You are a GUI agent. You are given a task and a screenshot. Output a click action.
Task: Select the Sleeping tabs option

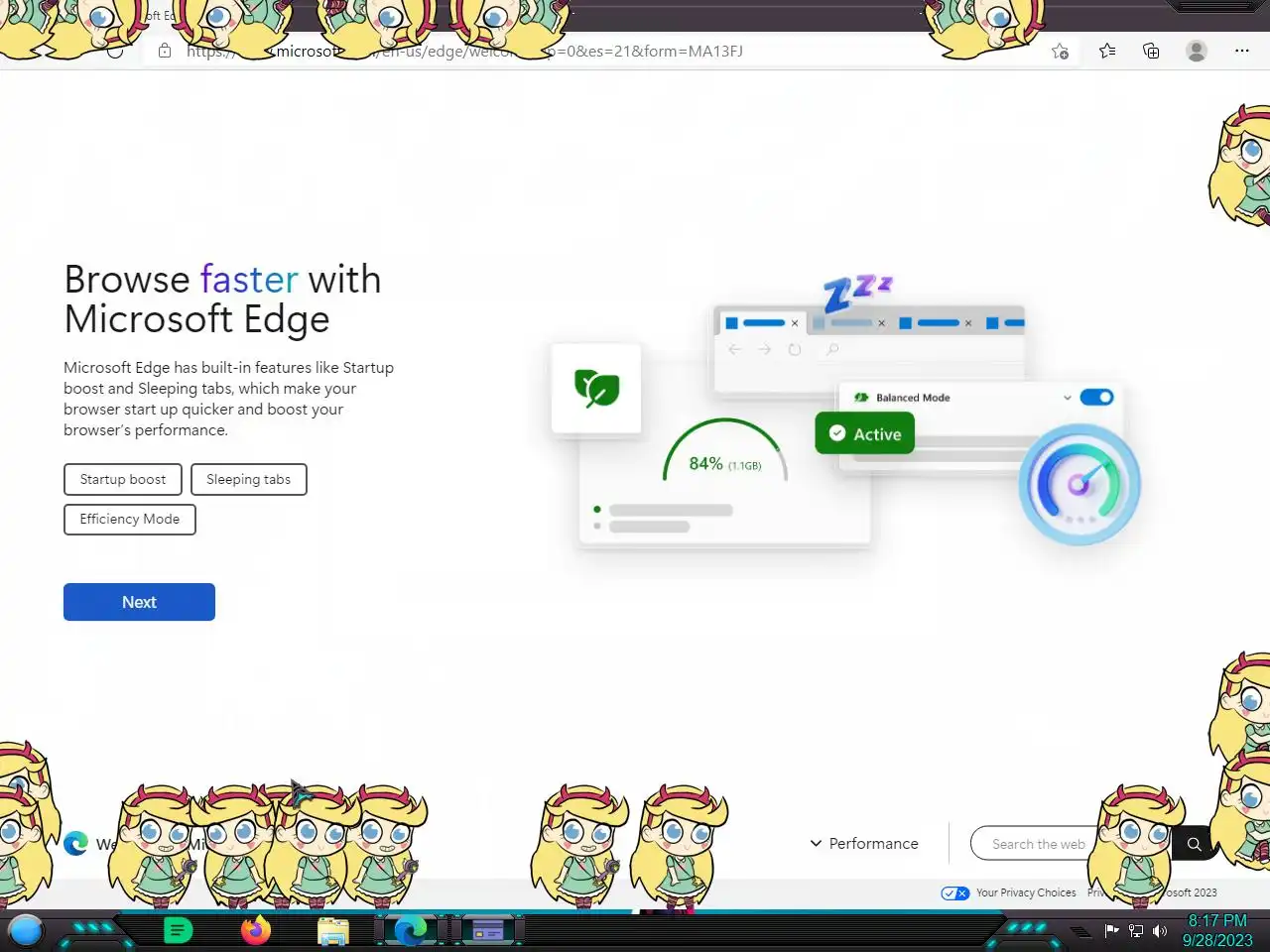coord(248,479)
